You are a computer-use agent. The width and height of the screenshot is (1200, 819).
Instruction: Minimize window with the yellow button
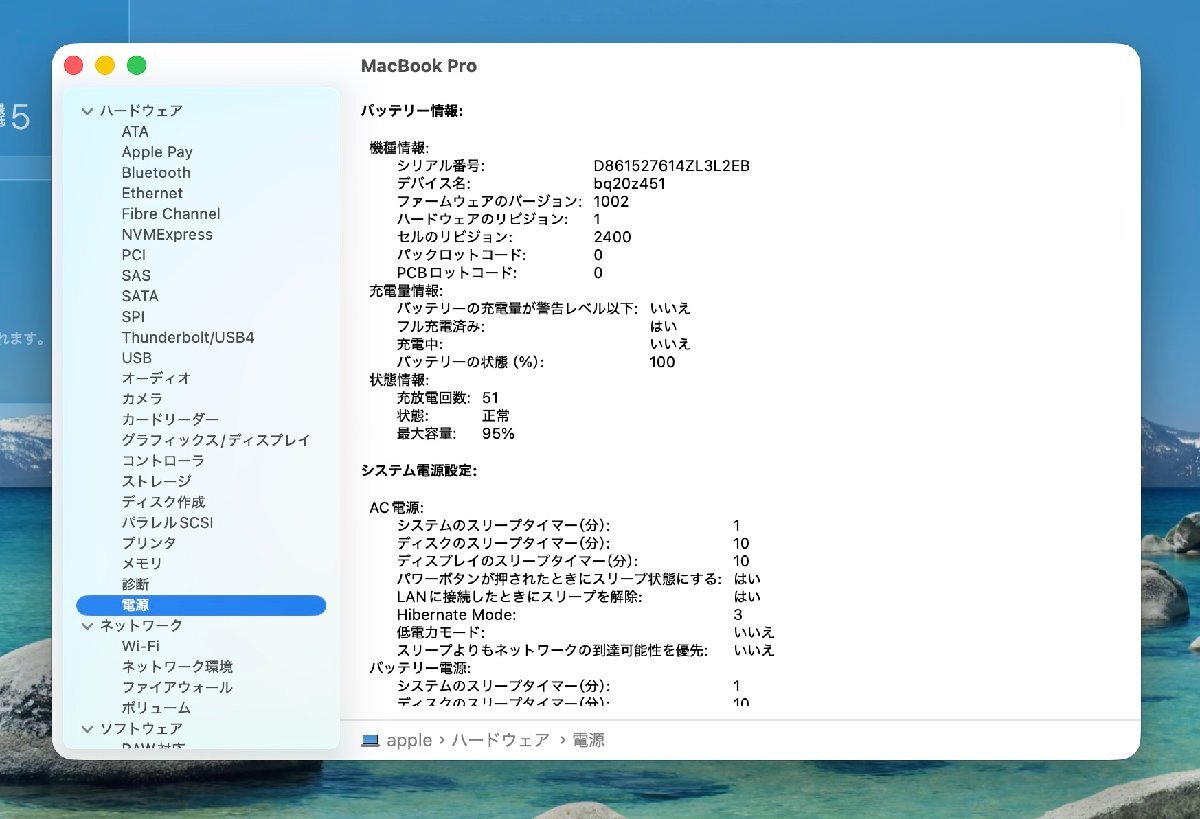(105, 66)
